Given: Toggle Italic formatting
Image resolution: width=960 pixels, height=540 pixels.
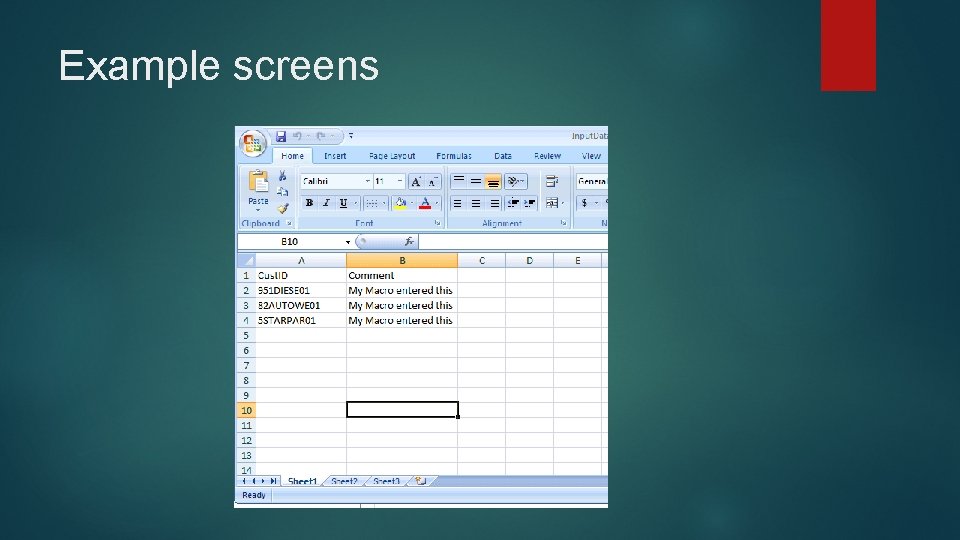Looking at the screenshot, I should point(326,203).
